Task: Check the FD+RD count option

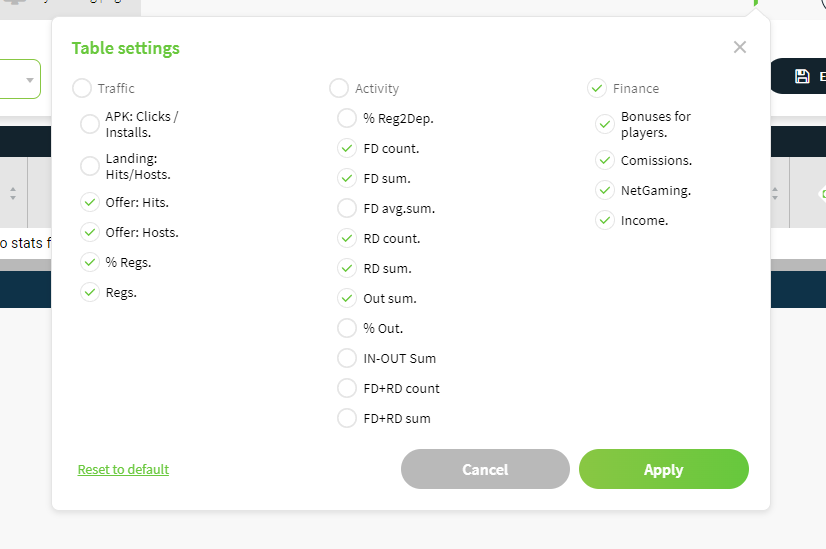Action: coord(347,388)
